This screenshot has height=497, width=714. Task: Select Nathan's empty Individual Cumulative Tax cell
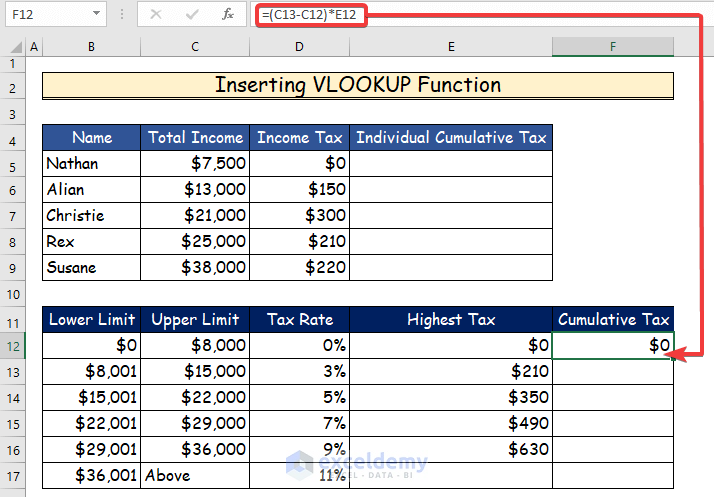pyautogui.click(x=451, y=164)
